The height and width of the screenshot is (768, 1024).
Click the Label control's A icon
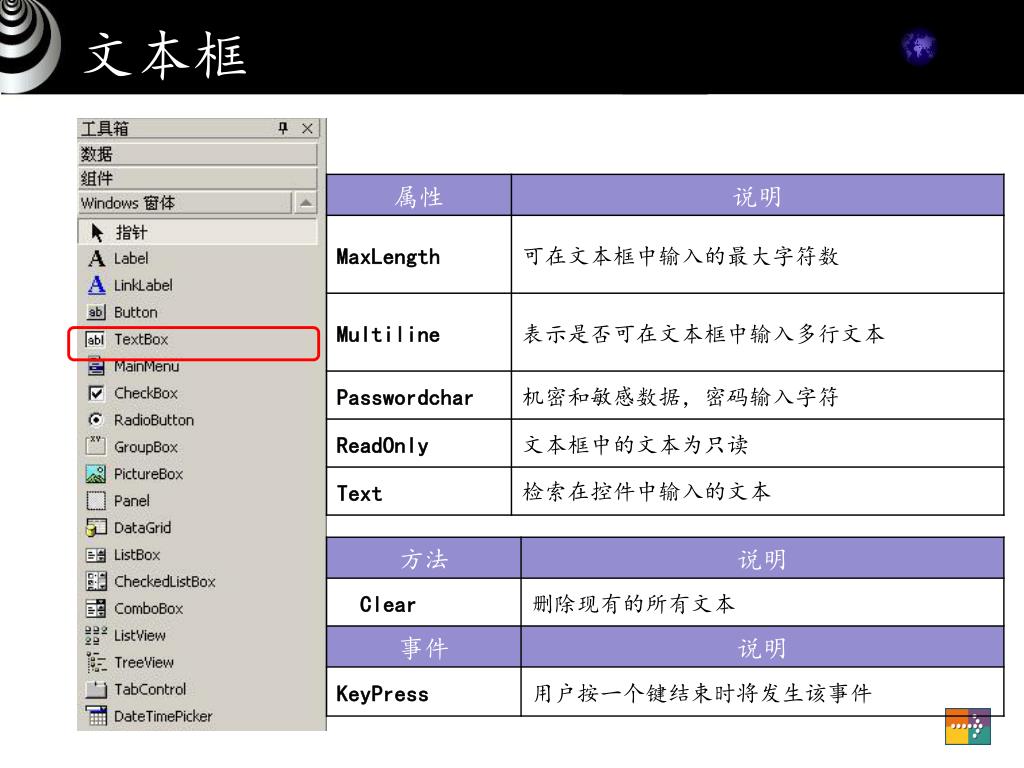96,259
